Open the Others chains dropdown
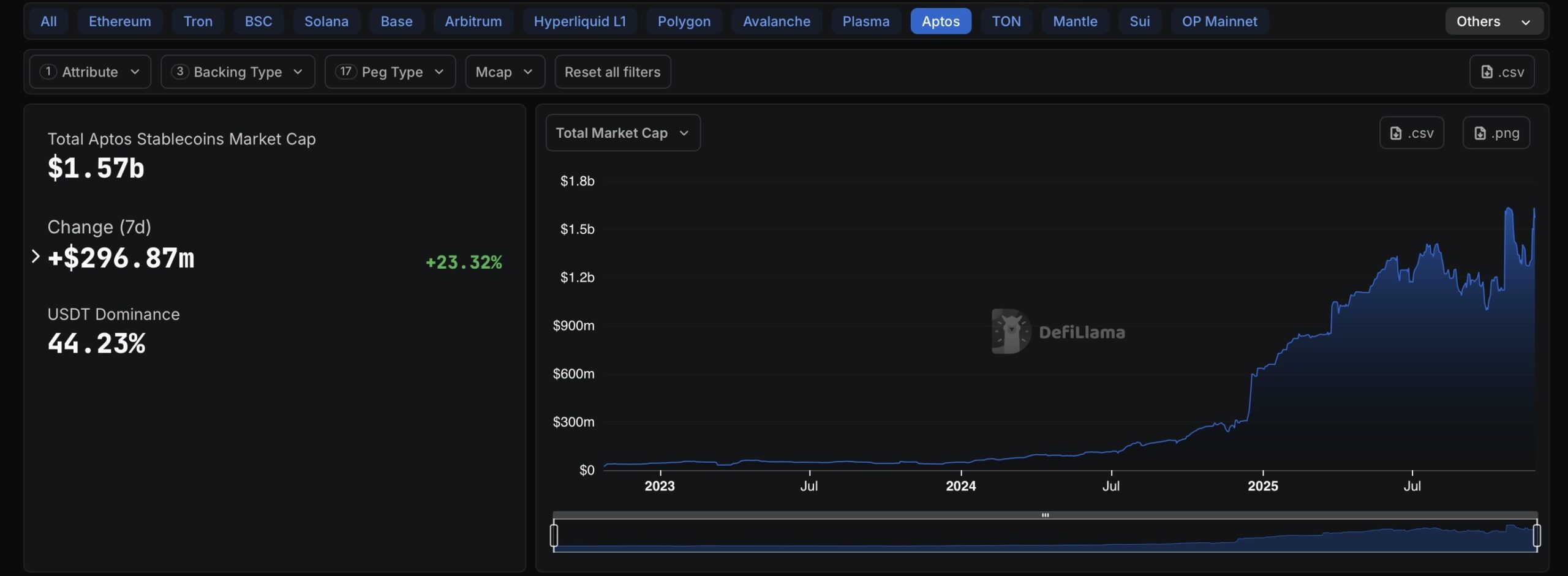This screenshot has height=576, width=1568. tap(1493, 21)
